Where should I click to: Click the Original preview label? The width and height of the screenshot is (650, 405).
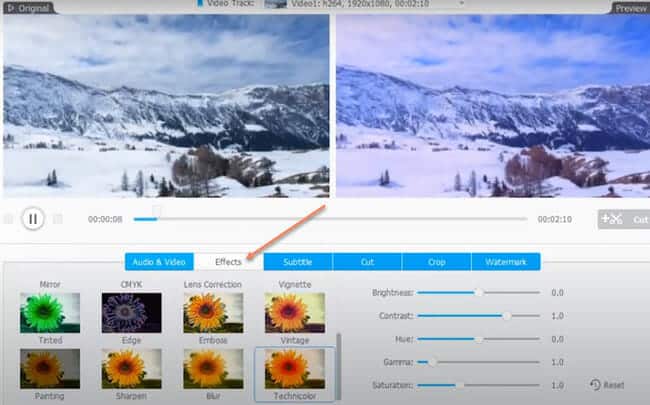coord(28,7)
